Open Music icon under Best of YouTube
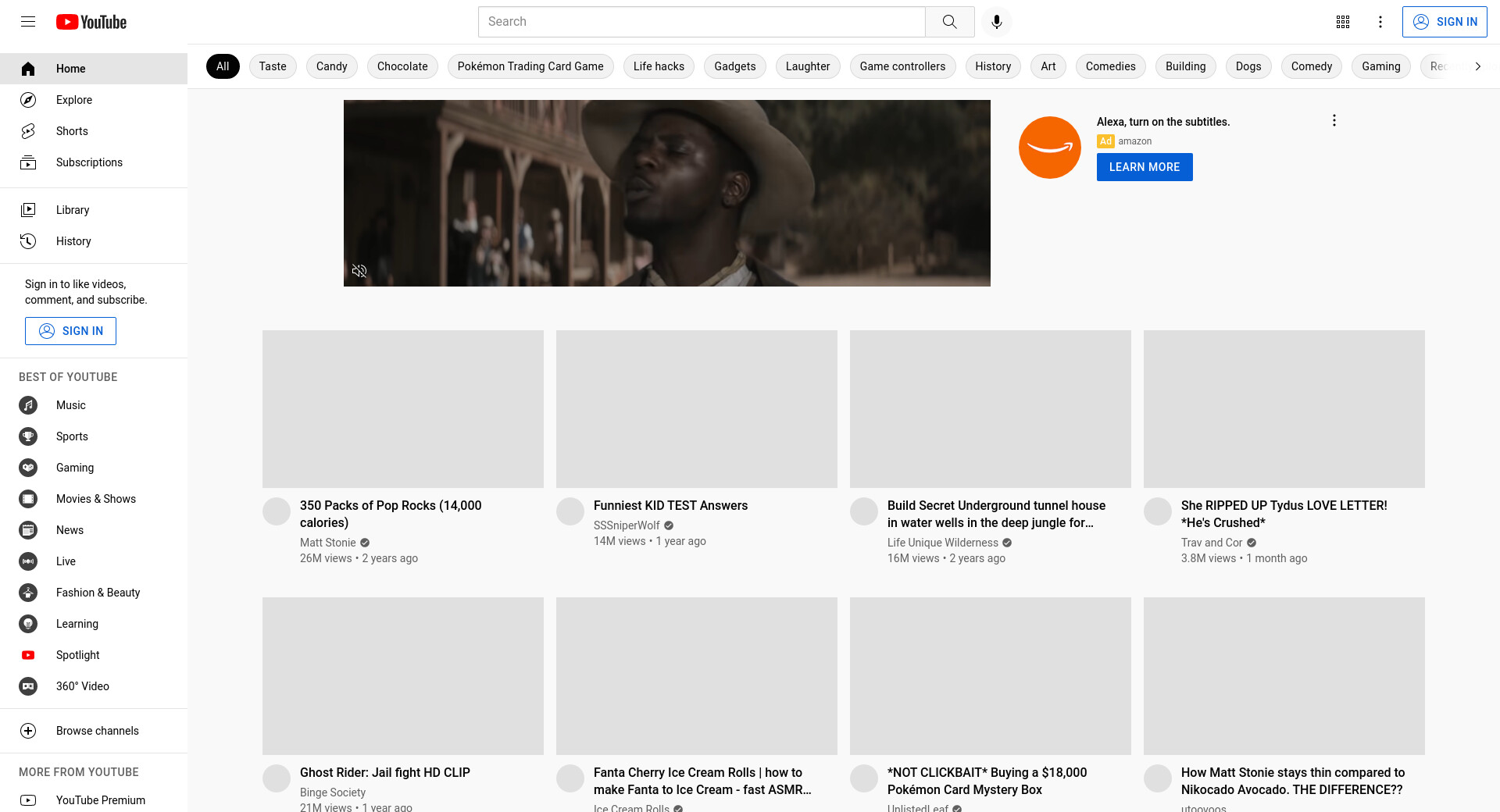The image size is (1500, 812). tap(28, 405)
